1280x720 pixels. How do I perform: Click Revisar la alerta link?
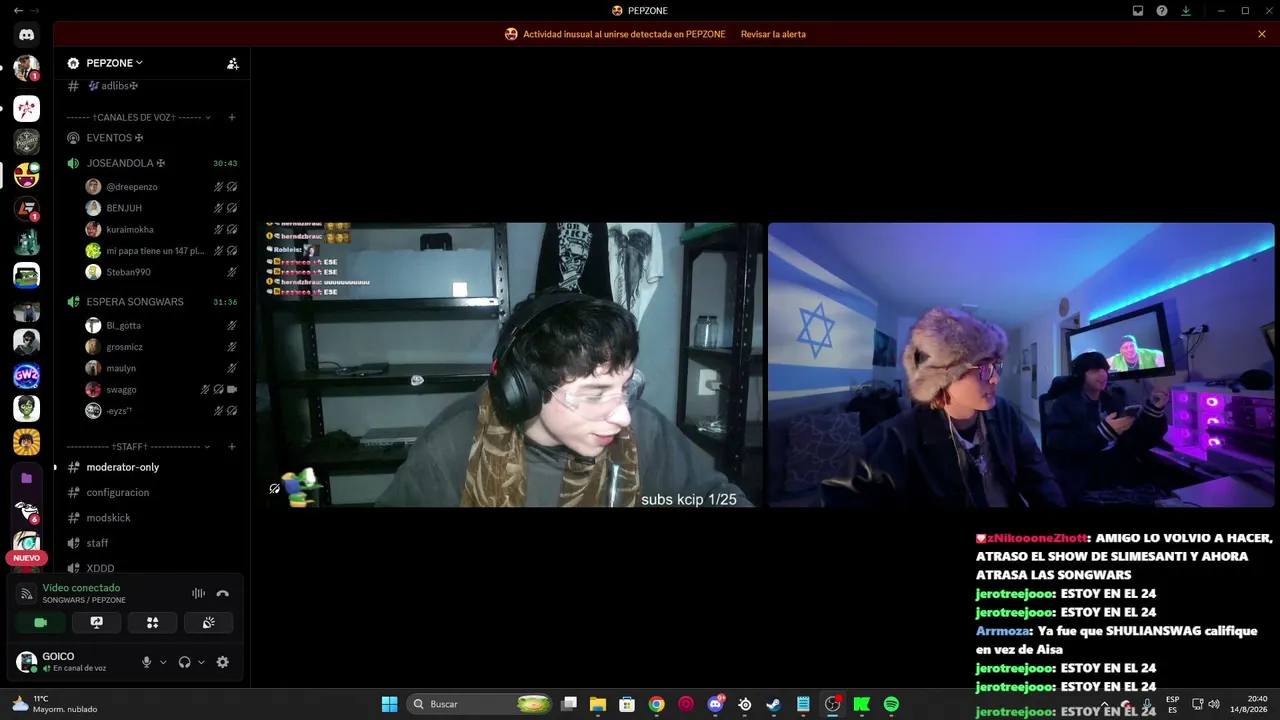tap(773, 34)
